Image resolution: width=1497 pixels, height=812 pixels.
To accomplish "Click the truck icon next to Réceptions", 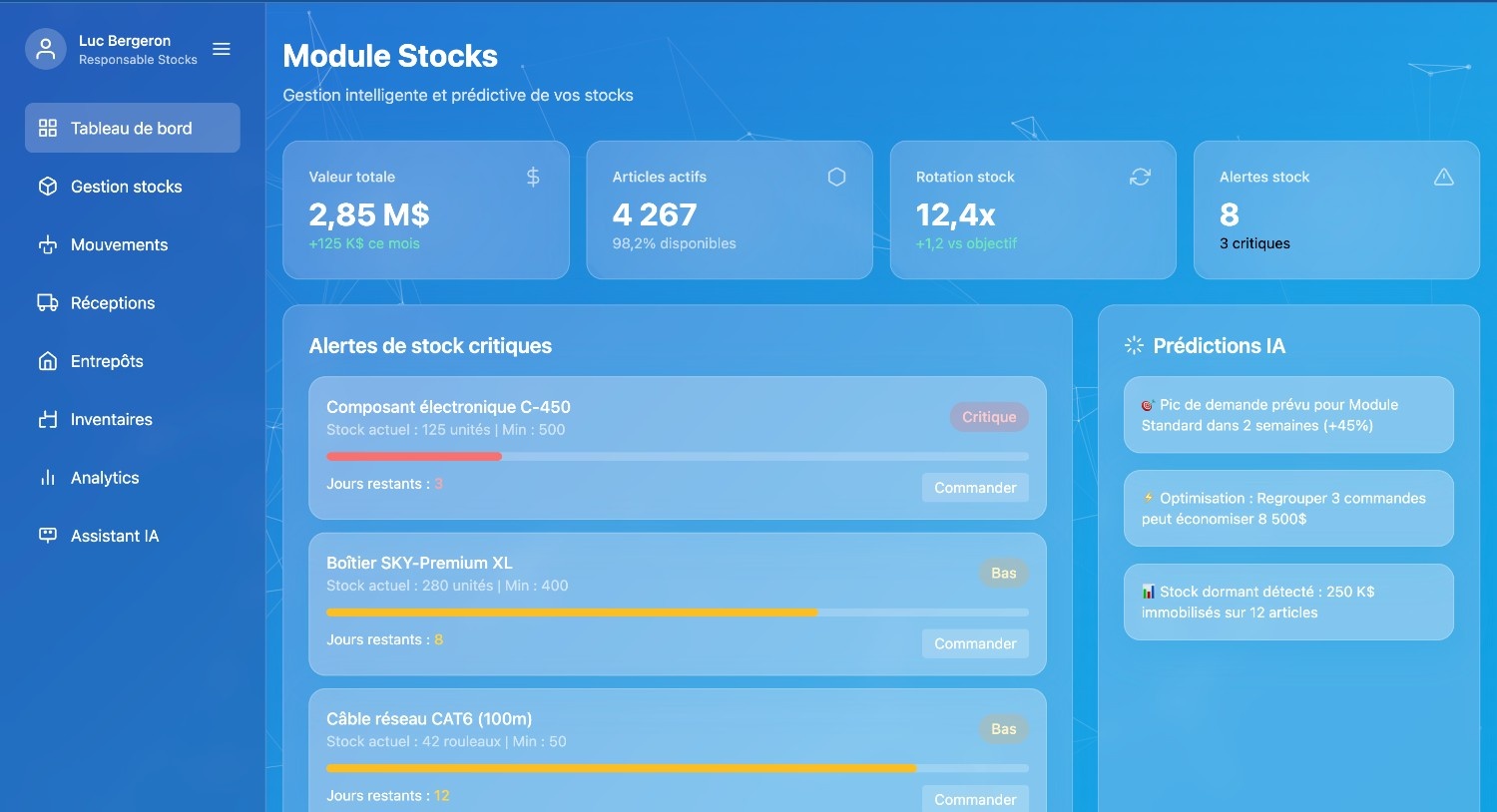I will [48, 303].
